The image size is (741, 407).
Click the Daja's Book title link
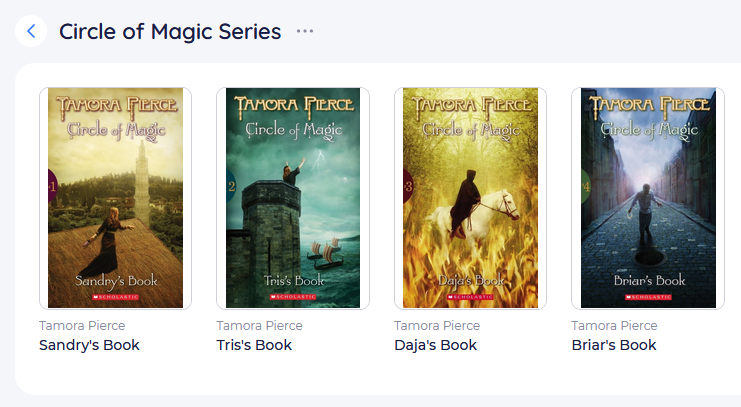tap(436, 345)
